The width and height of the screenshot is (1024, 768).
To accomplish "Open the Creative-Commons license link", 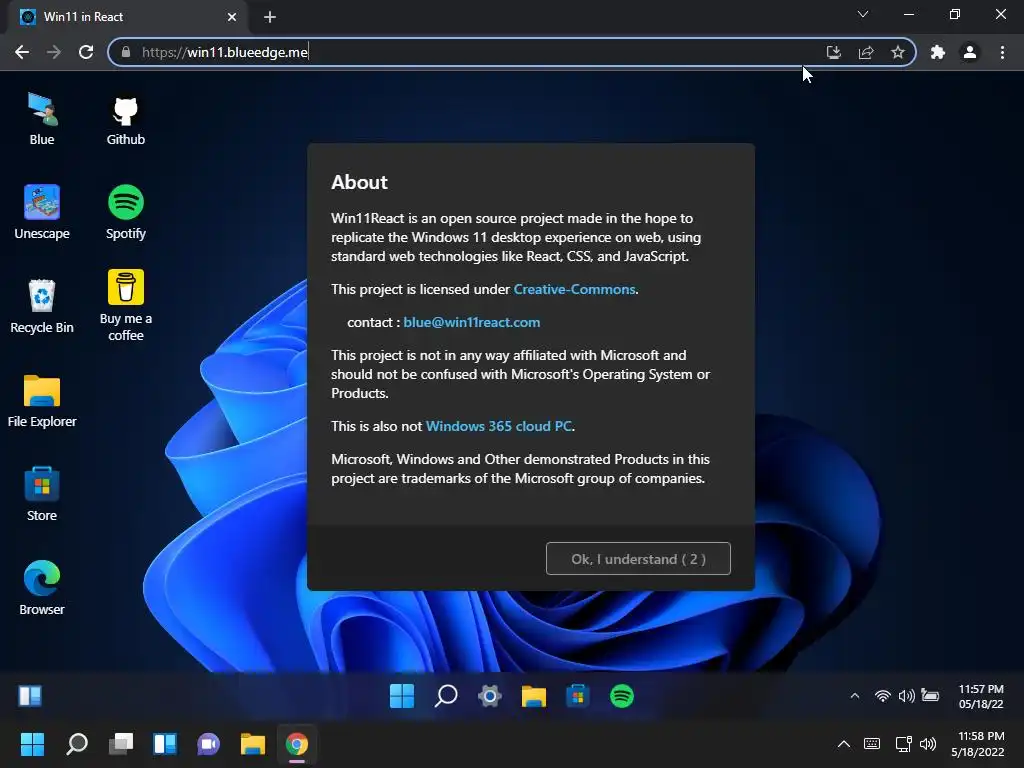I will (x=574, y=289).
